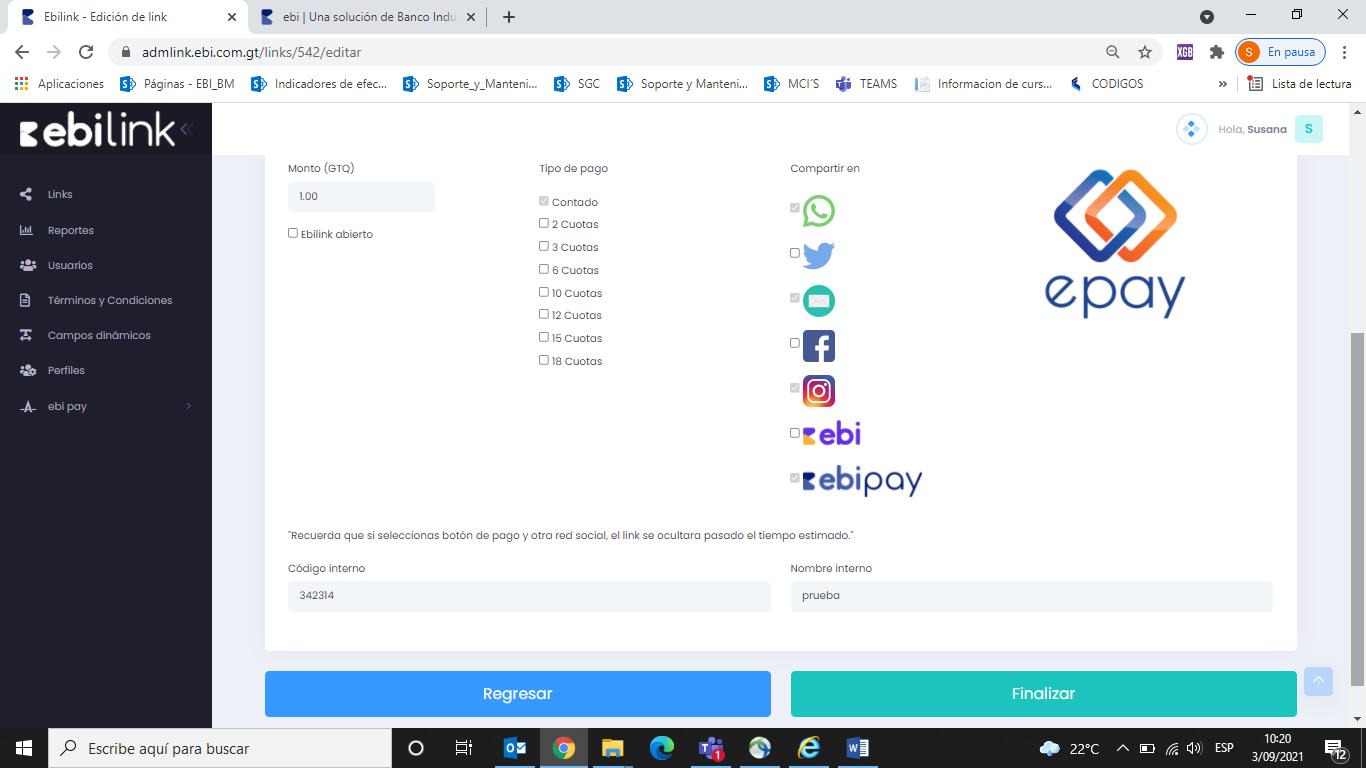Switch to the ebi Banco Industrial tab

tap(366, 17)
